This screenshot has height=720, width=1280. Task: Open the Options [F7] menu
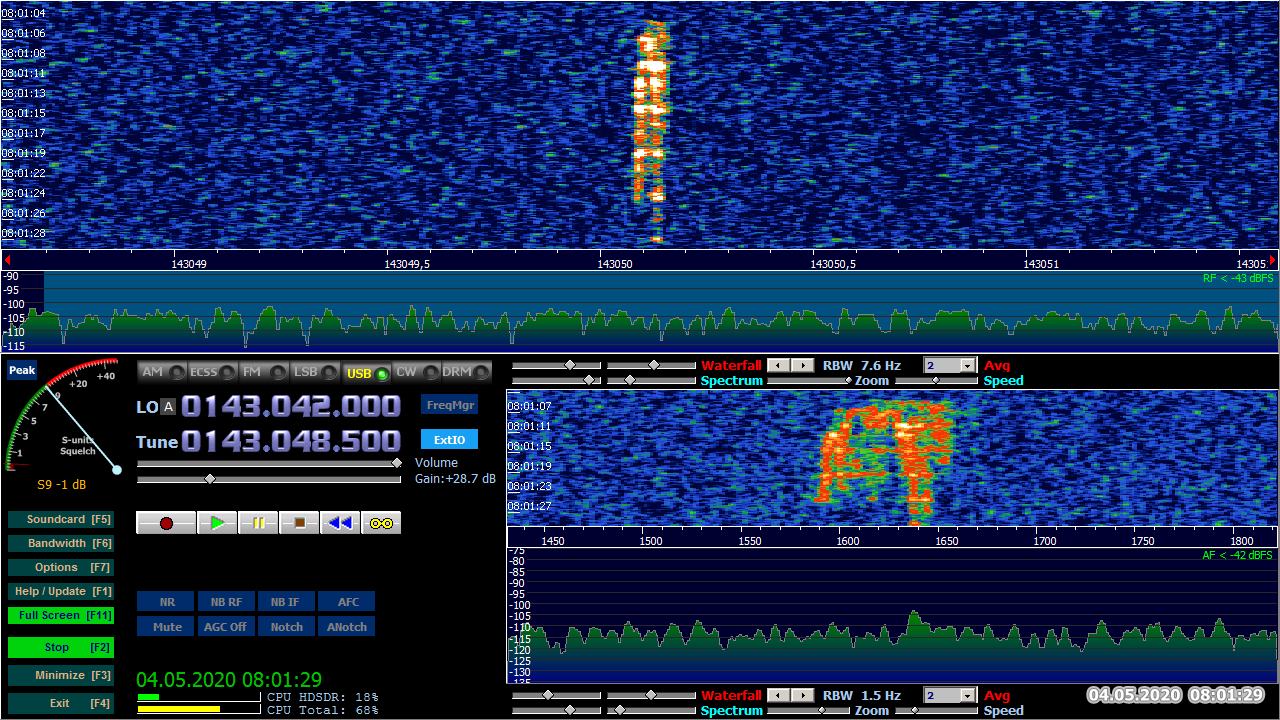[x=60, y=568]
